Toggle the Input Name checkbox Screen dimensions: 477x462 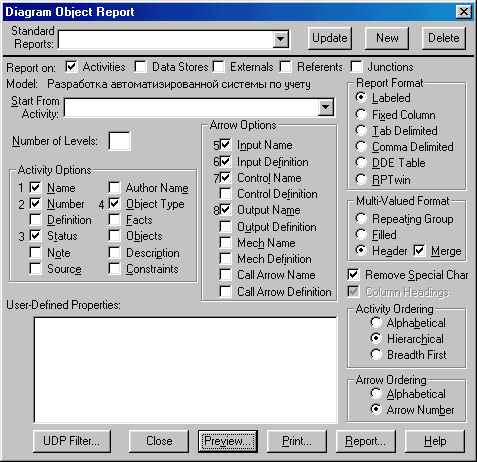(x=225, y=145)
